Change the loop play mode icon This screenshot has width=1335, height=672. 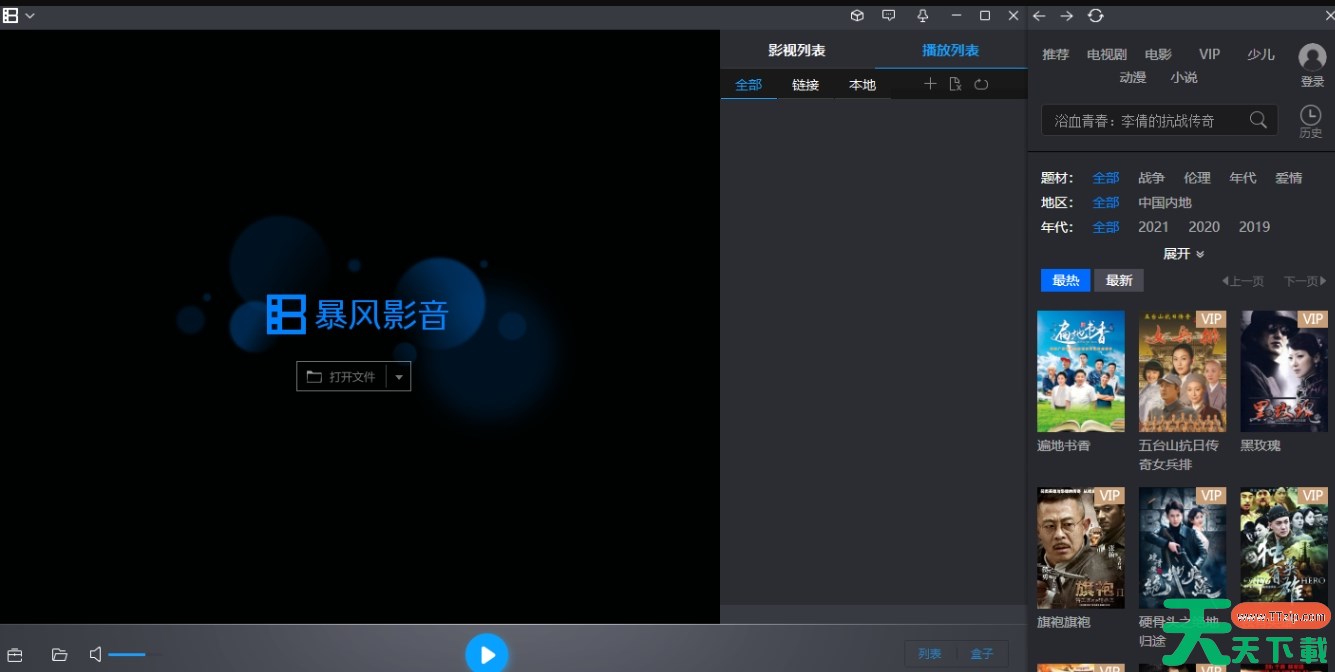point(981,84)
